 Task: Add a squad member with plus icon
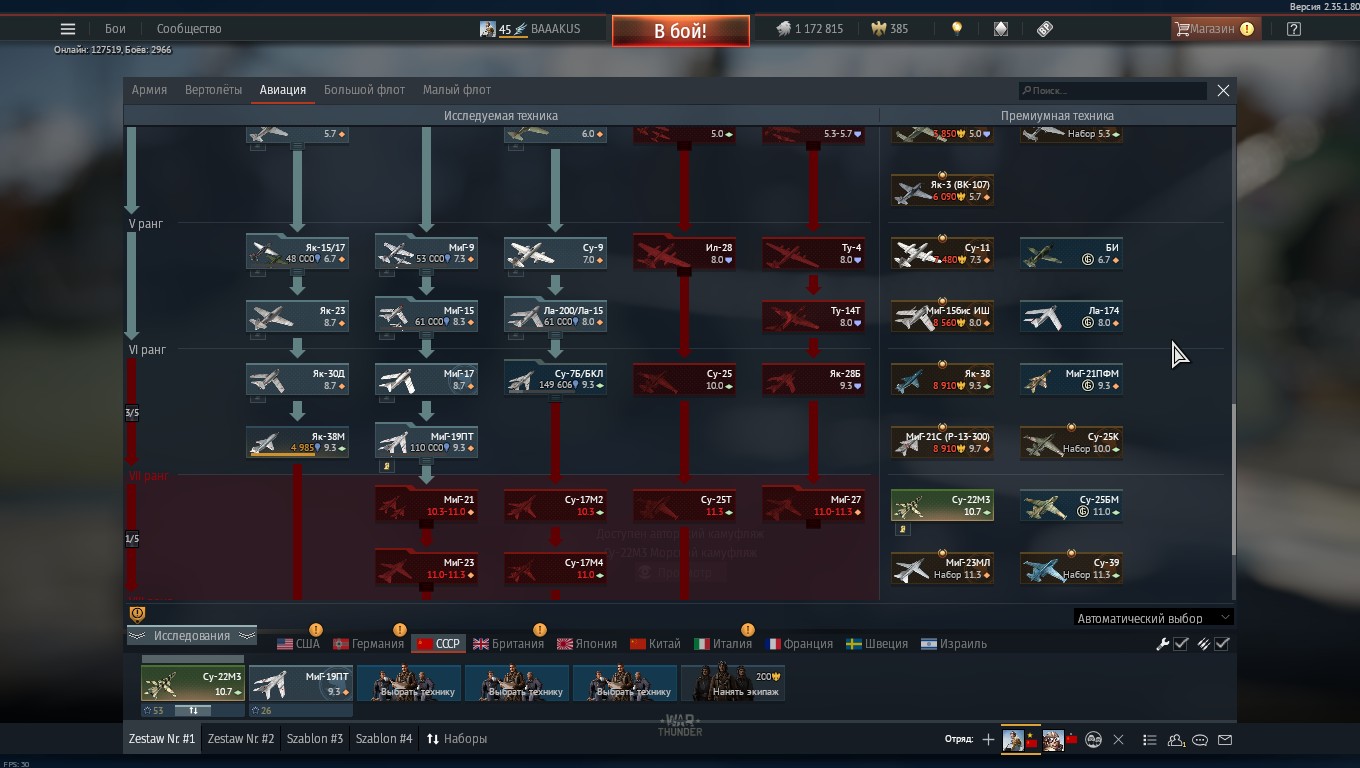988,740
